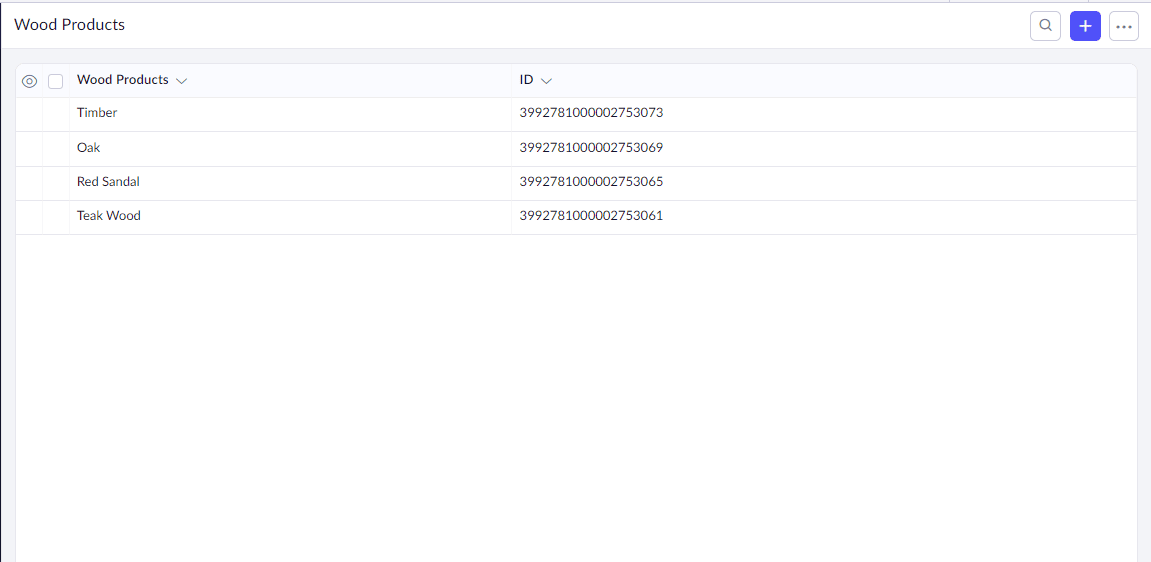Click the ID ending in 2753069
The width and height of the screenshot is (1151, 562).
tap(591, 148)
